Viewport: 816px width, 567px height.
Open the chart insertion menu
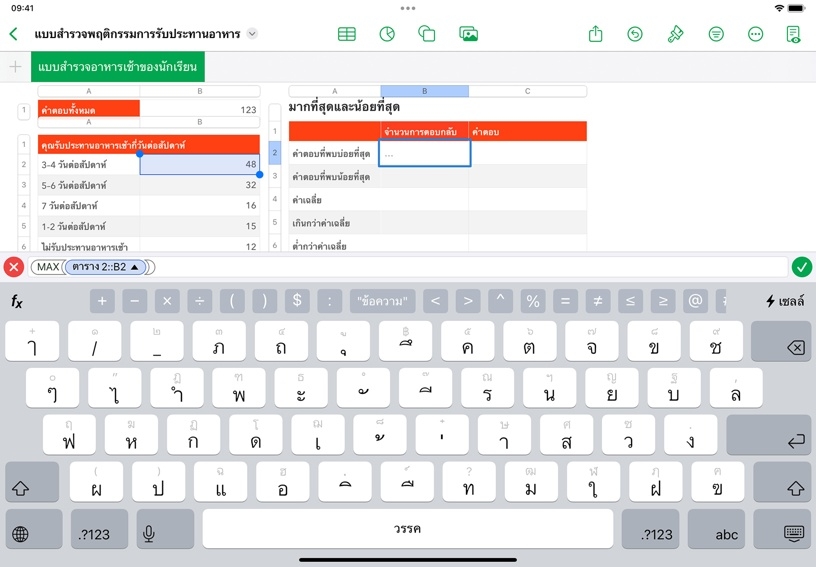(x=387, y=34)
